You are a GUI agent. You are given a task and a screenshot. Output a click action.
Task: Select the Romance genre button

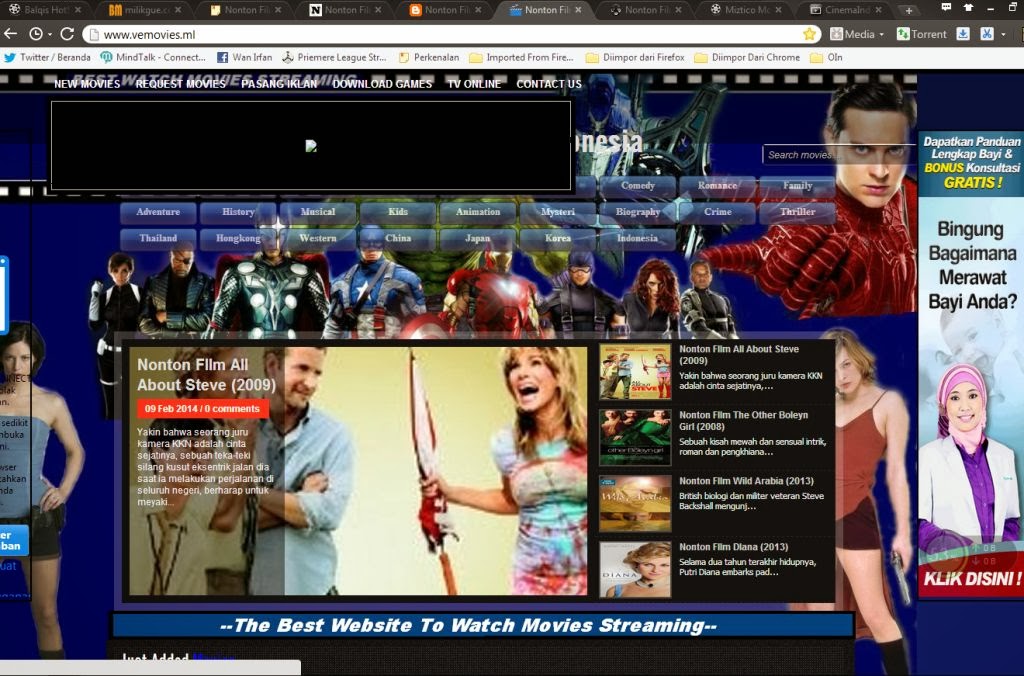click(717, 185)
